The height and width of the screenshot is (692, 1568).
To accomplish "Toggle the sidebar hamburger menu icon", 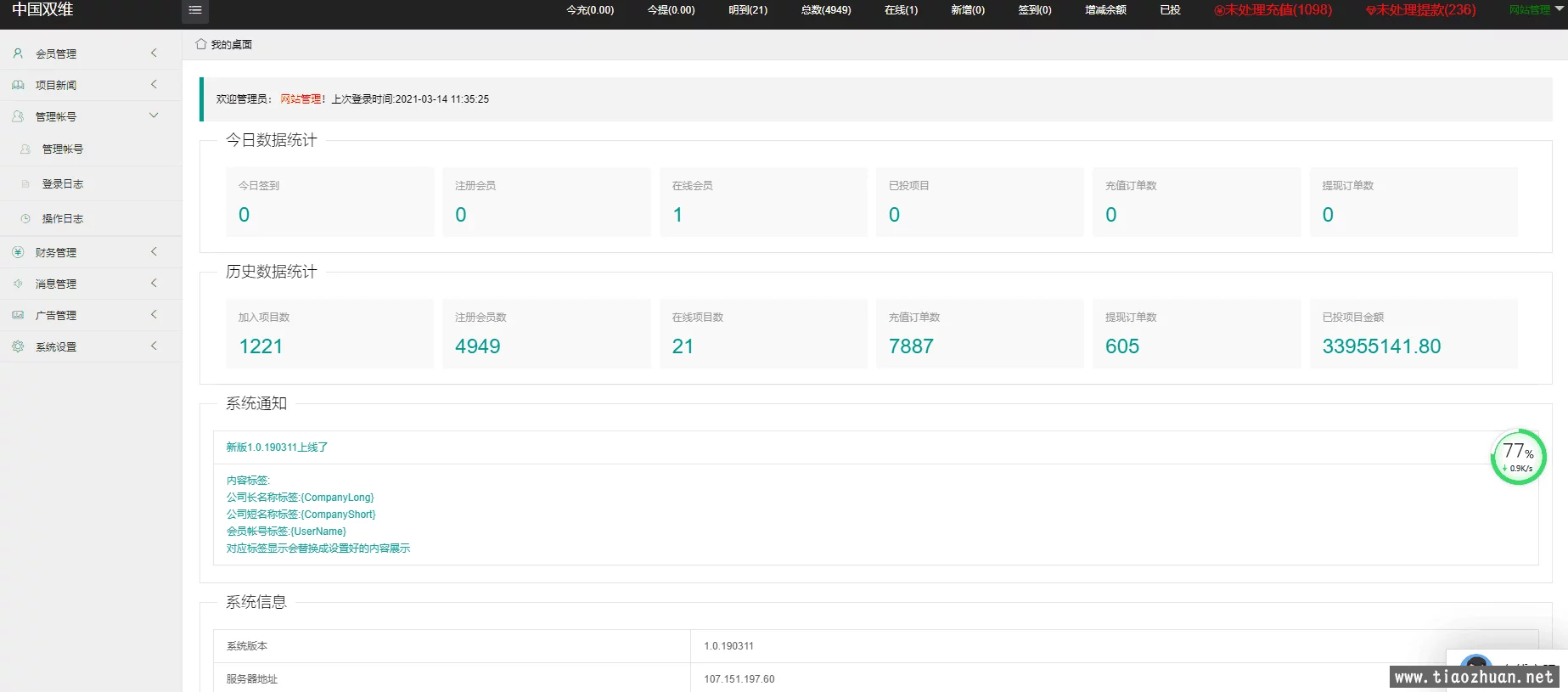I will [195, 10].
